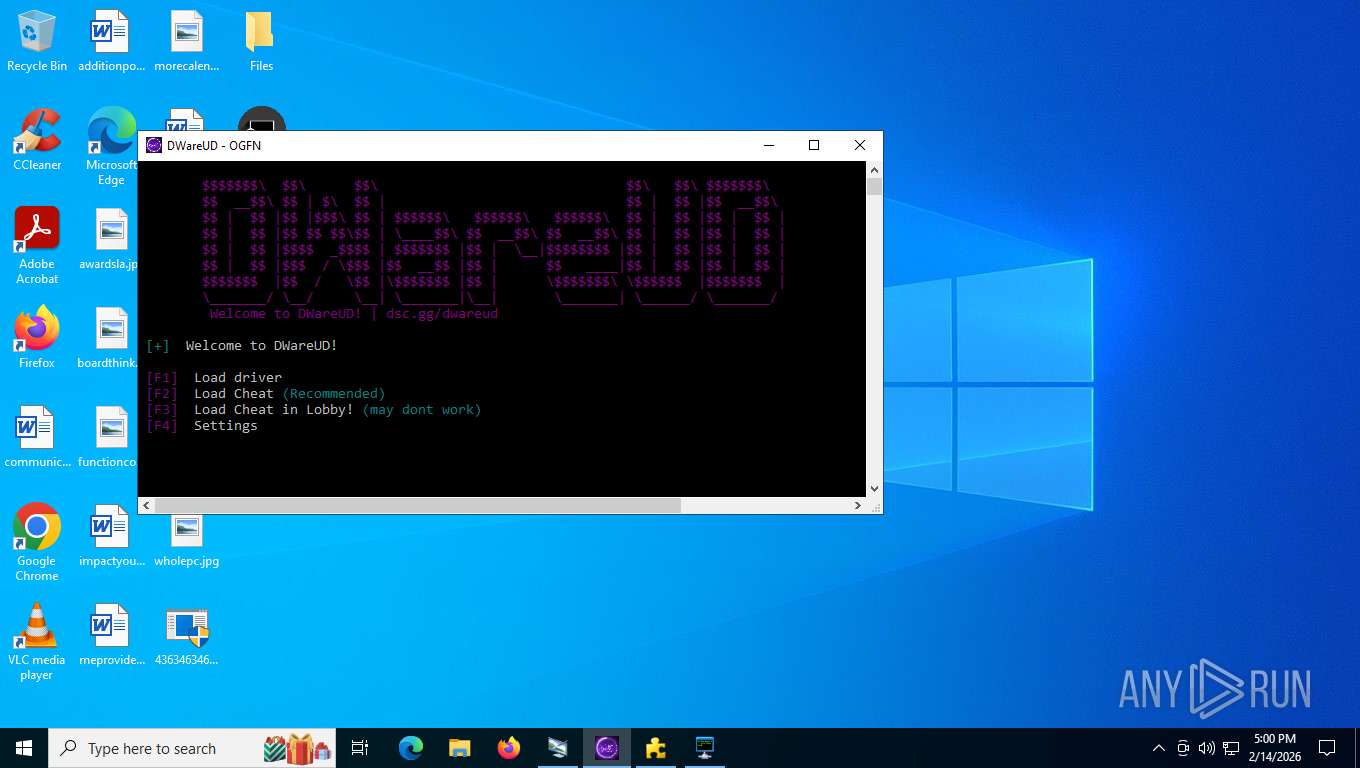The height and width of the screenshot is (768, 1360).
Task: Launch Microsoft Edge desktop shortcut
Action: coord(111,147)
